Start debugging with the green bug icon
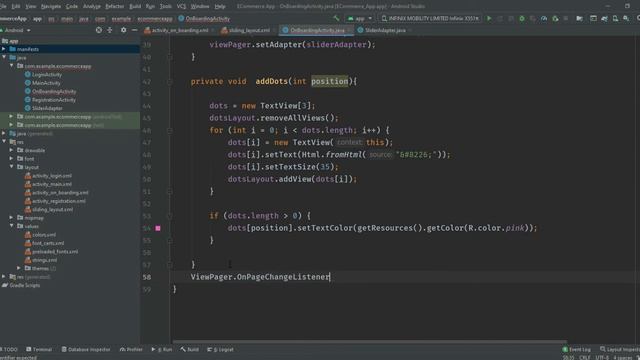Image resolution: width=640 pixels, height=360 pixels. [522, 18]
